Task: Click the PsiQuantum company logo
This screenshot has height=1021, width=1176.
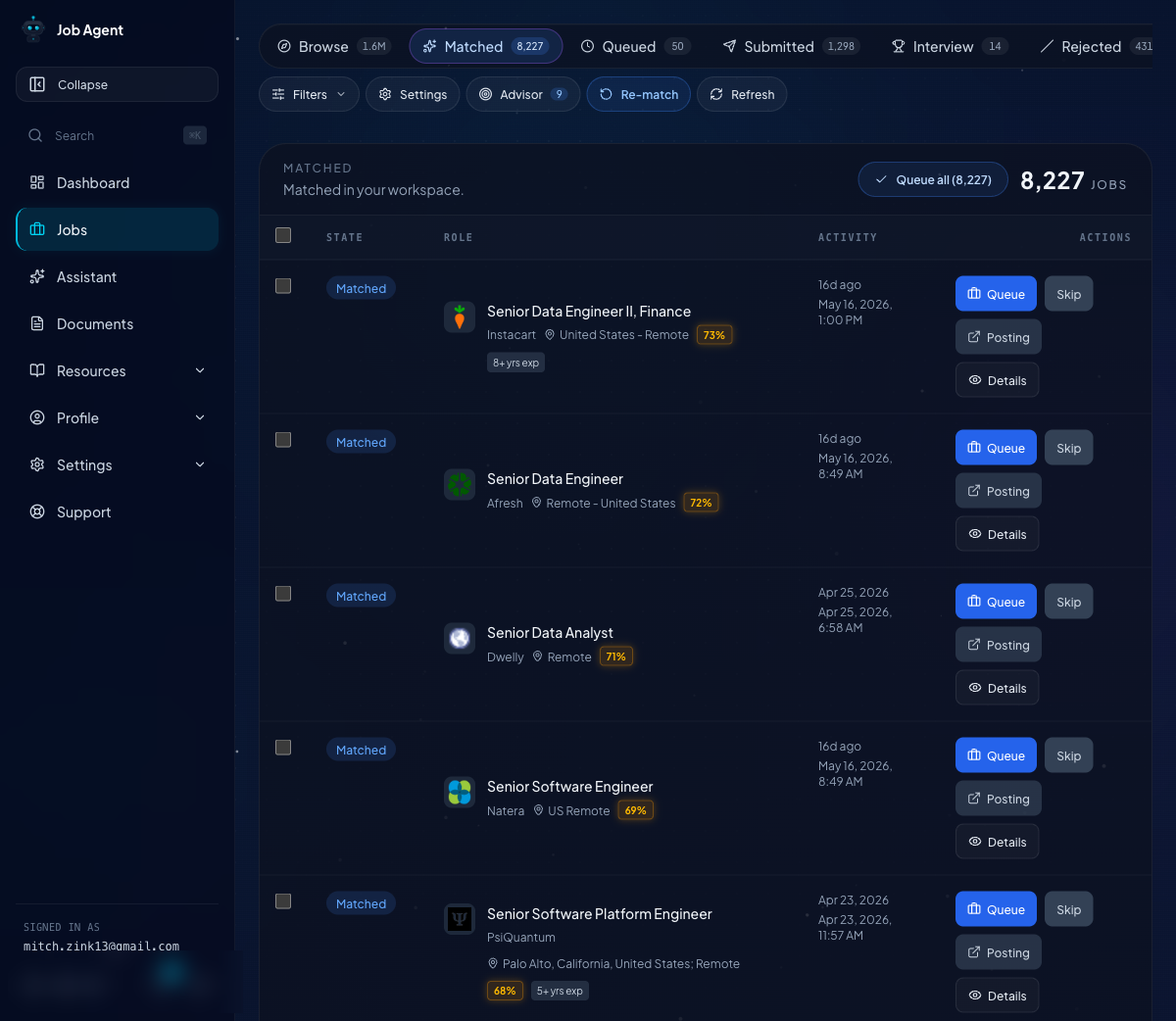Action: (x=460, y=919)
